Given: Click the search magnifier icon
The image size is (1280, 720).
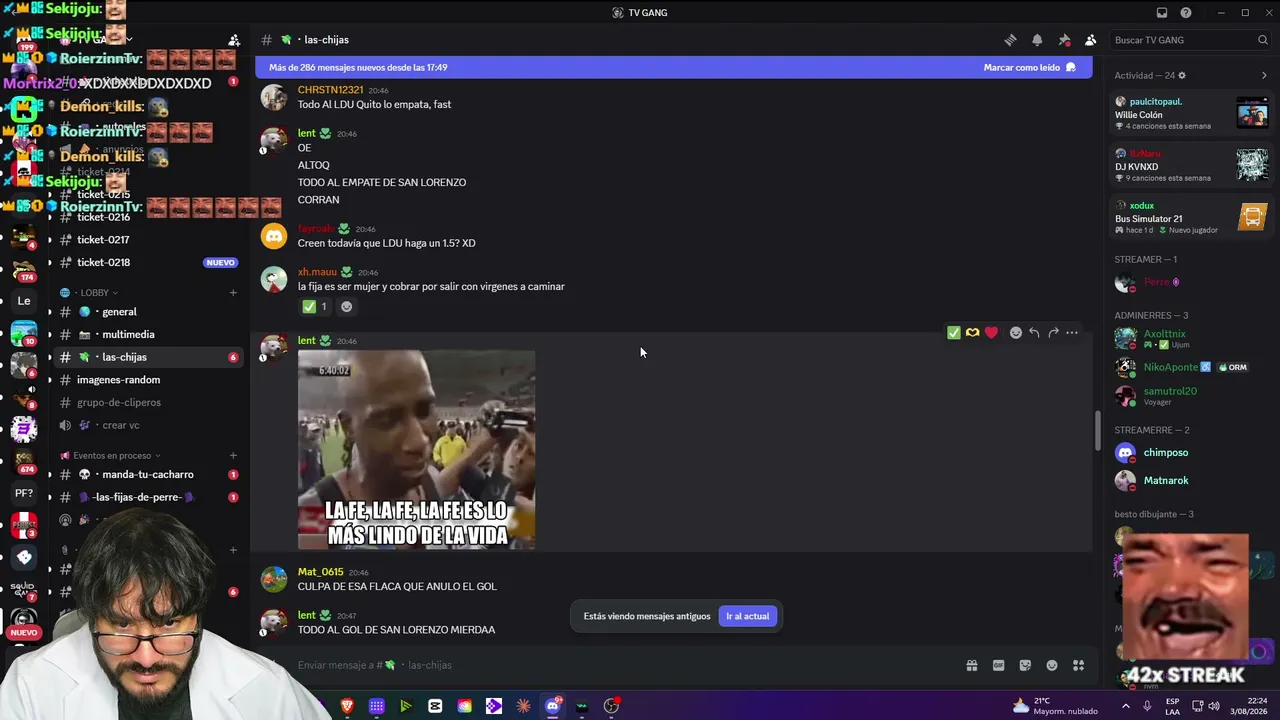Looking at the screenshot, I should click(x=1263, y=40).
